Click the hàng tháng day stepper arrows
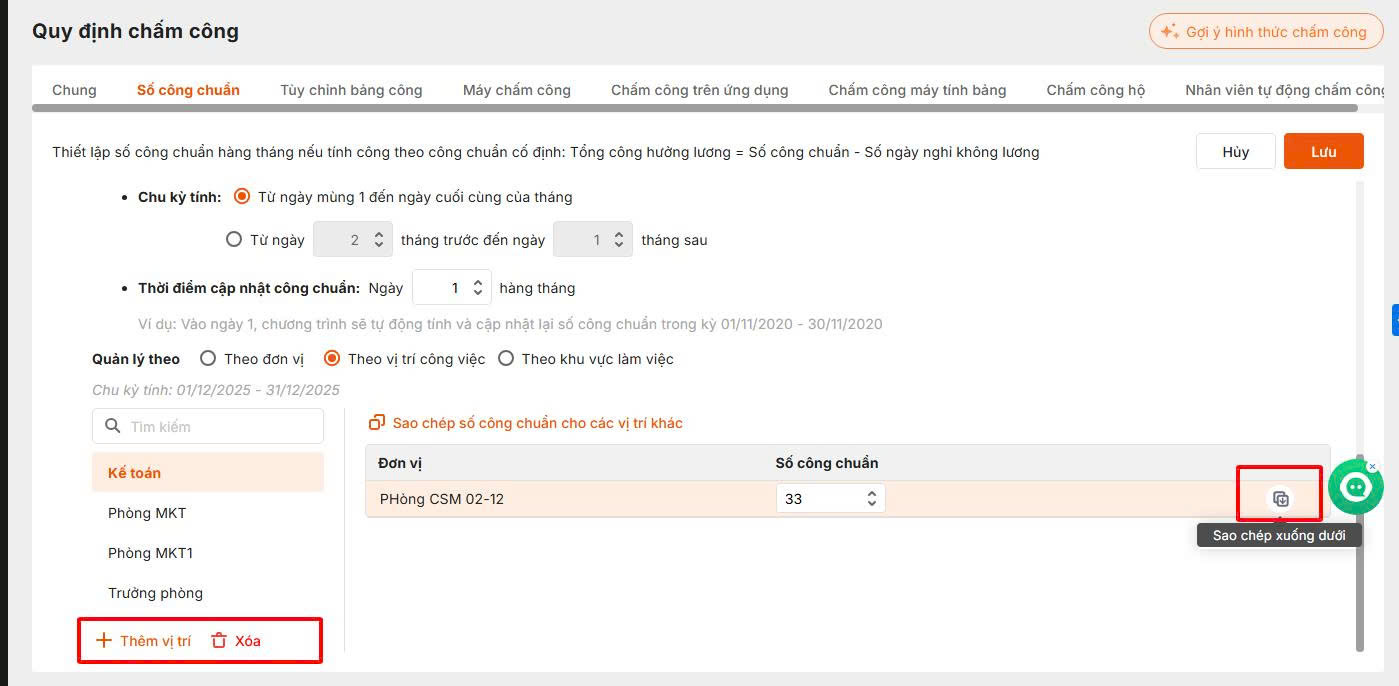Viewport: 1399px width, 686px height. point(478,288)
